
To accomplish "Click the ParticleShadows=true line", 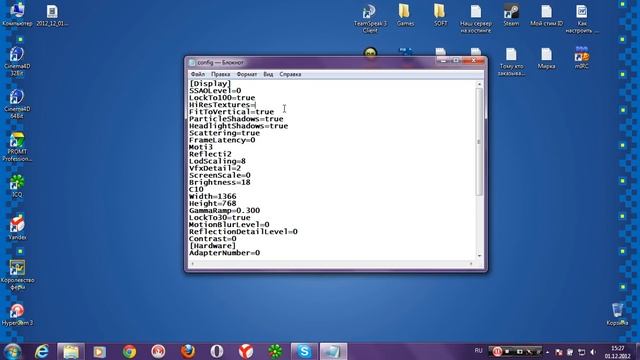I will tap(236, 119).
